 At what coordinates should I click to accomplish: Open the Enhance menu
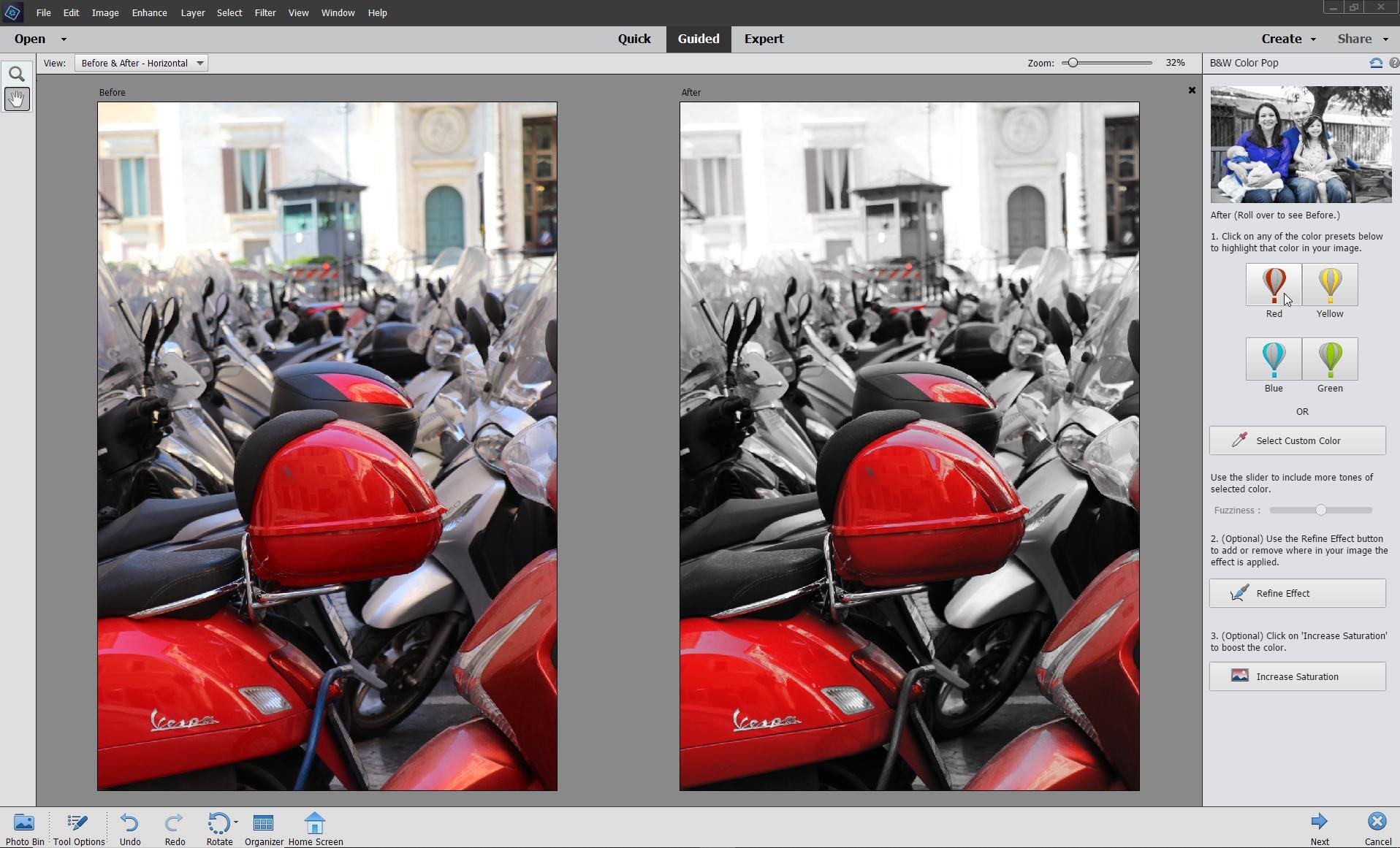click(x=149, y=12)
